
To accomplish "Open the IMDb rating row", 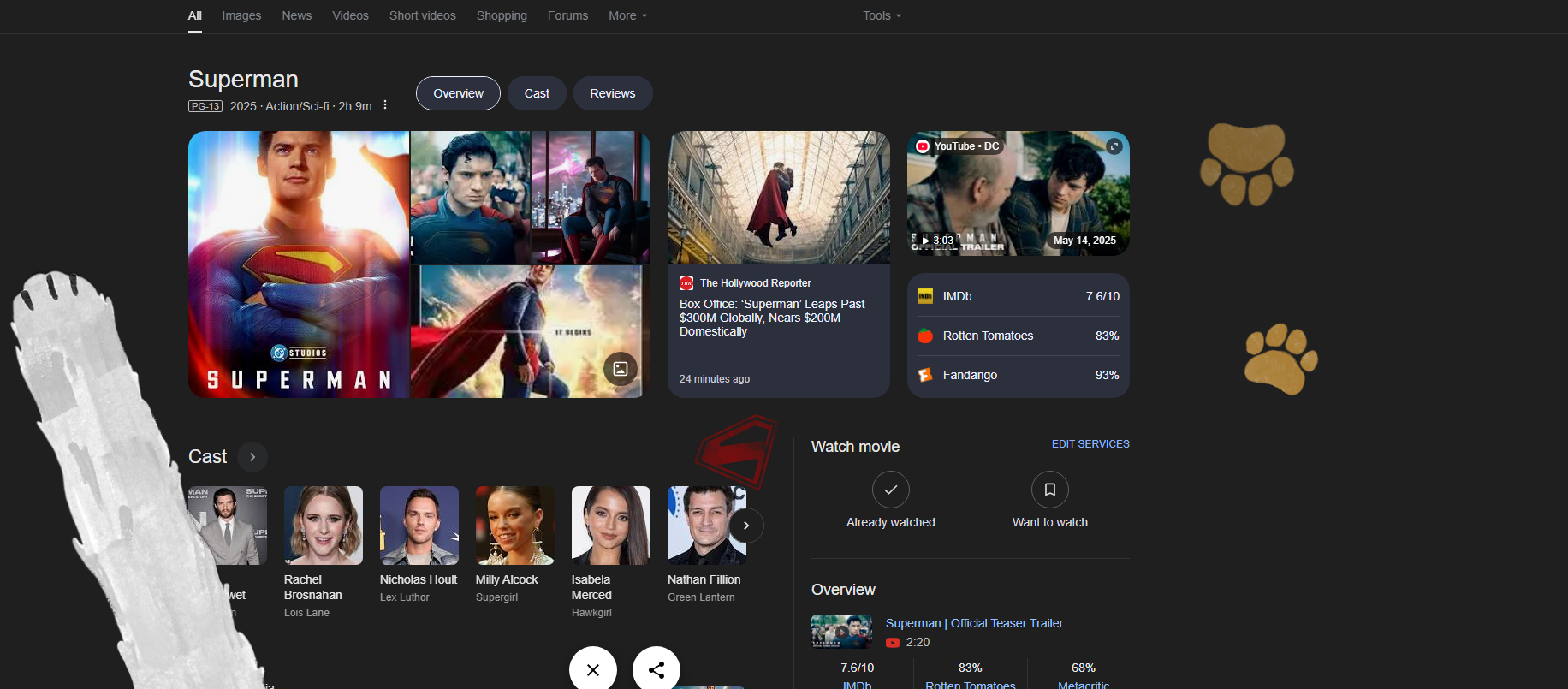I will click(1018, 296).
